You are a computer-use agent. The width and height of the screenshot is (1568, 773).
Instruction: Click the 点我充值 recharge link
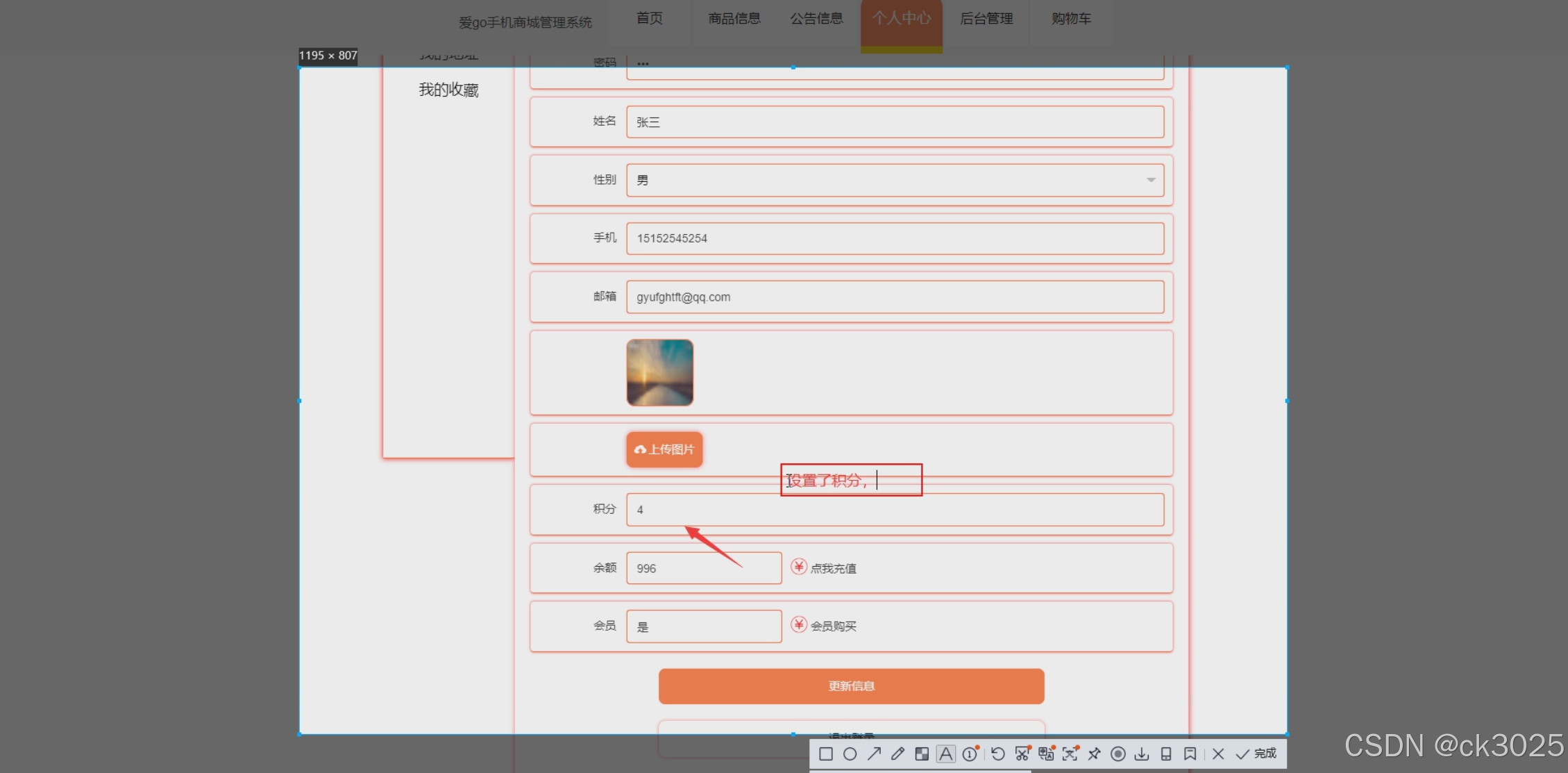(x=832, y=568)
